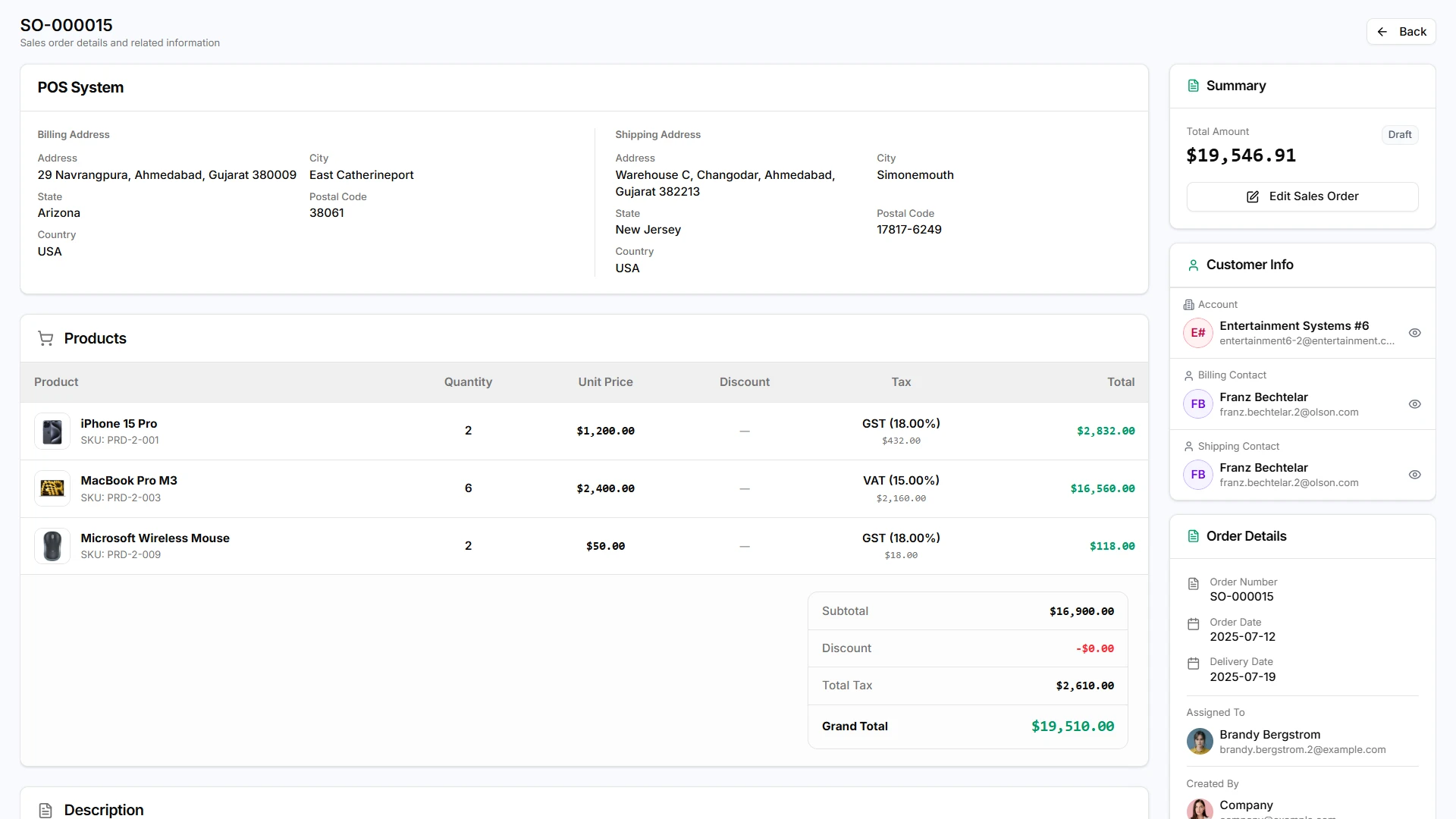Click the Quantity column header
The height and width of the screenshot is (819, 1456).
(468, 382)
